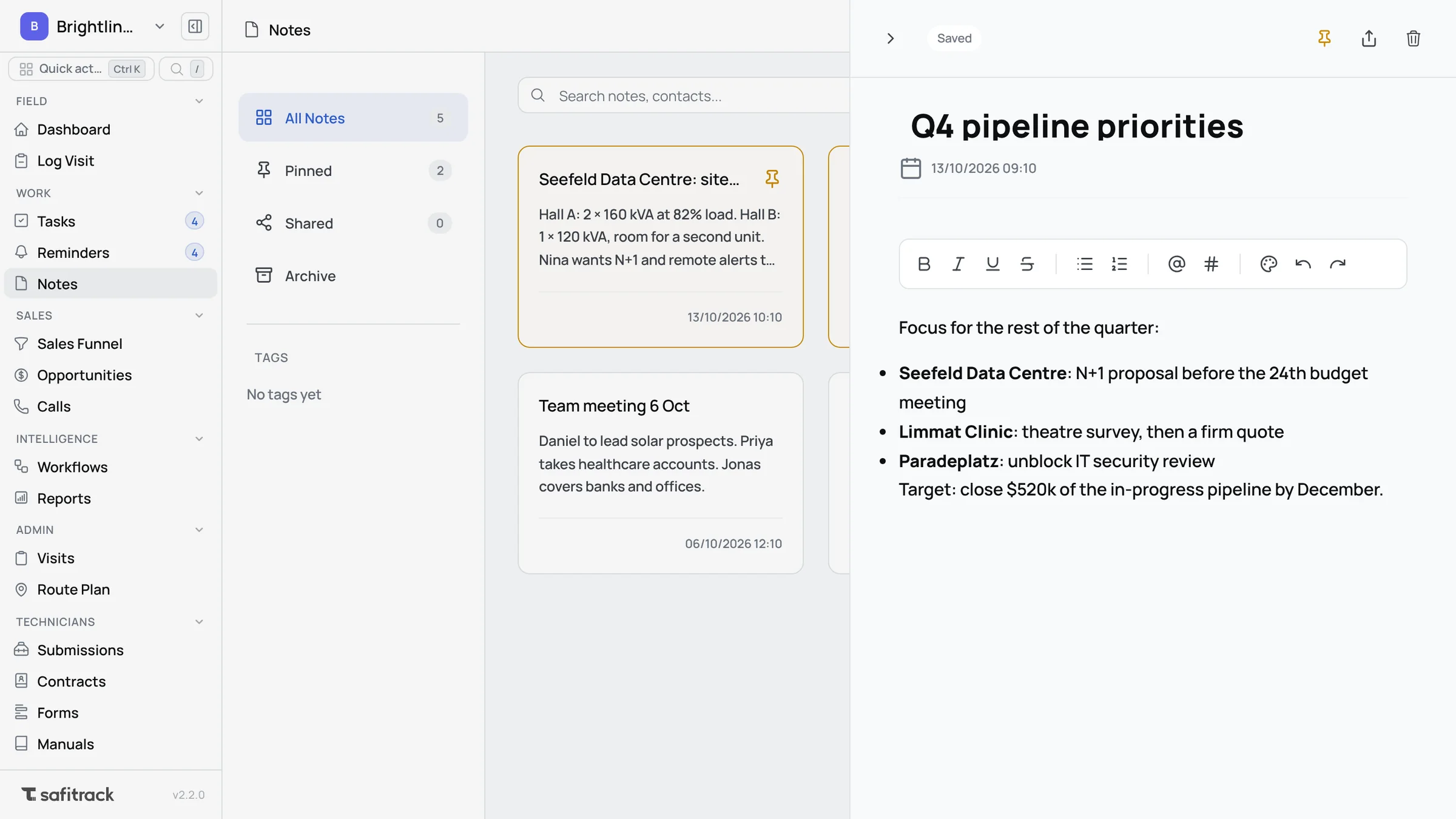Click the sidebar search button

(186, 69)
